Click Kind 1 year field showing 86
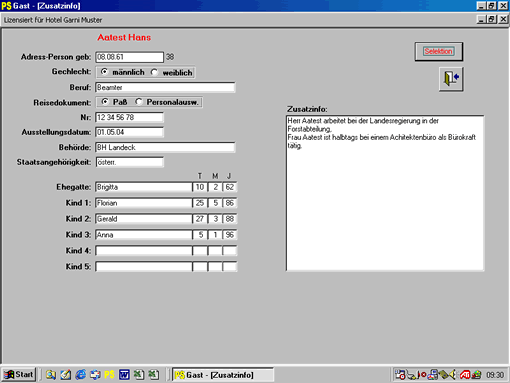The height and width of the screenshot is (383, 510). (x=230, y=203)
